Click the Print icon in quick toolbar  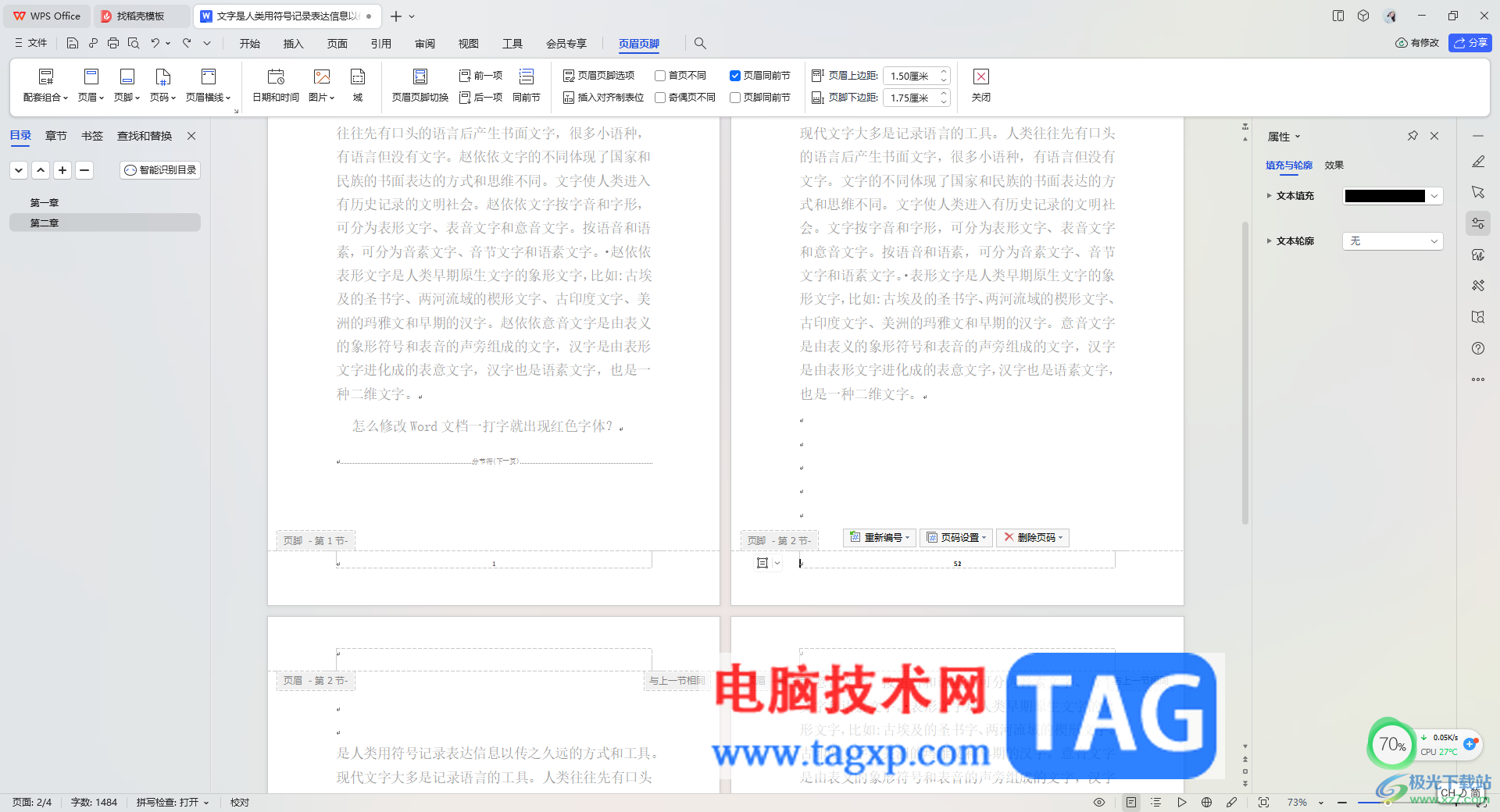coord(113,43)
